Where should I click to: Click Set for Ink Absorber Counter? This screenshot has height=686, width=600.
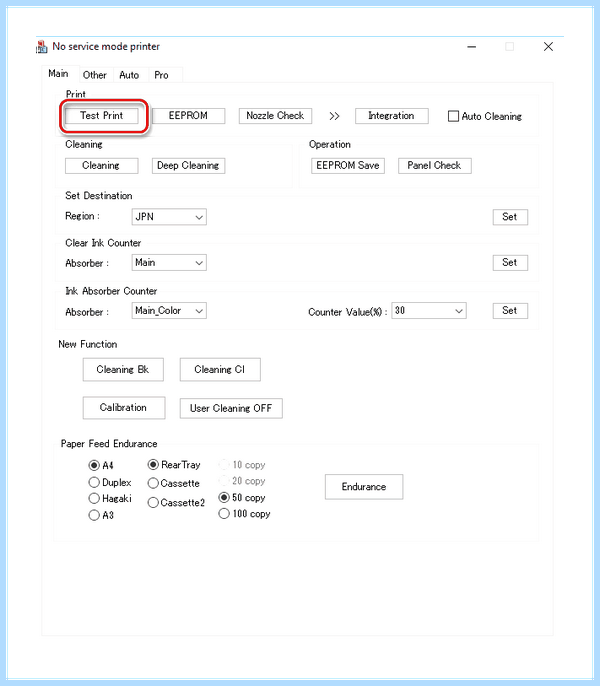click(510, 311)
